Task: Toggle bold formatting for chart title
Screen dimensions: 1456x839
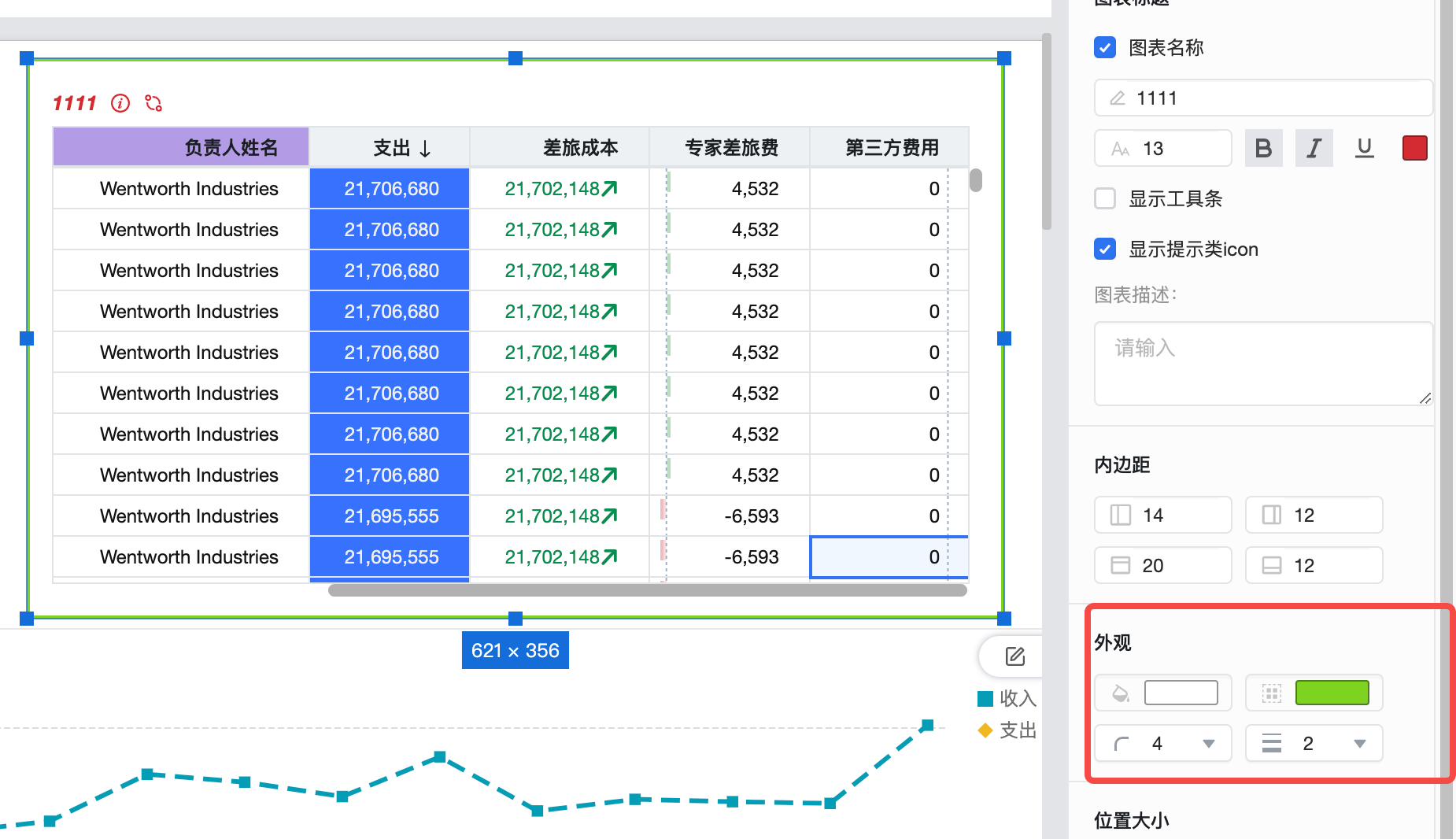Action: click(1264, 148)
